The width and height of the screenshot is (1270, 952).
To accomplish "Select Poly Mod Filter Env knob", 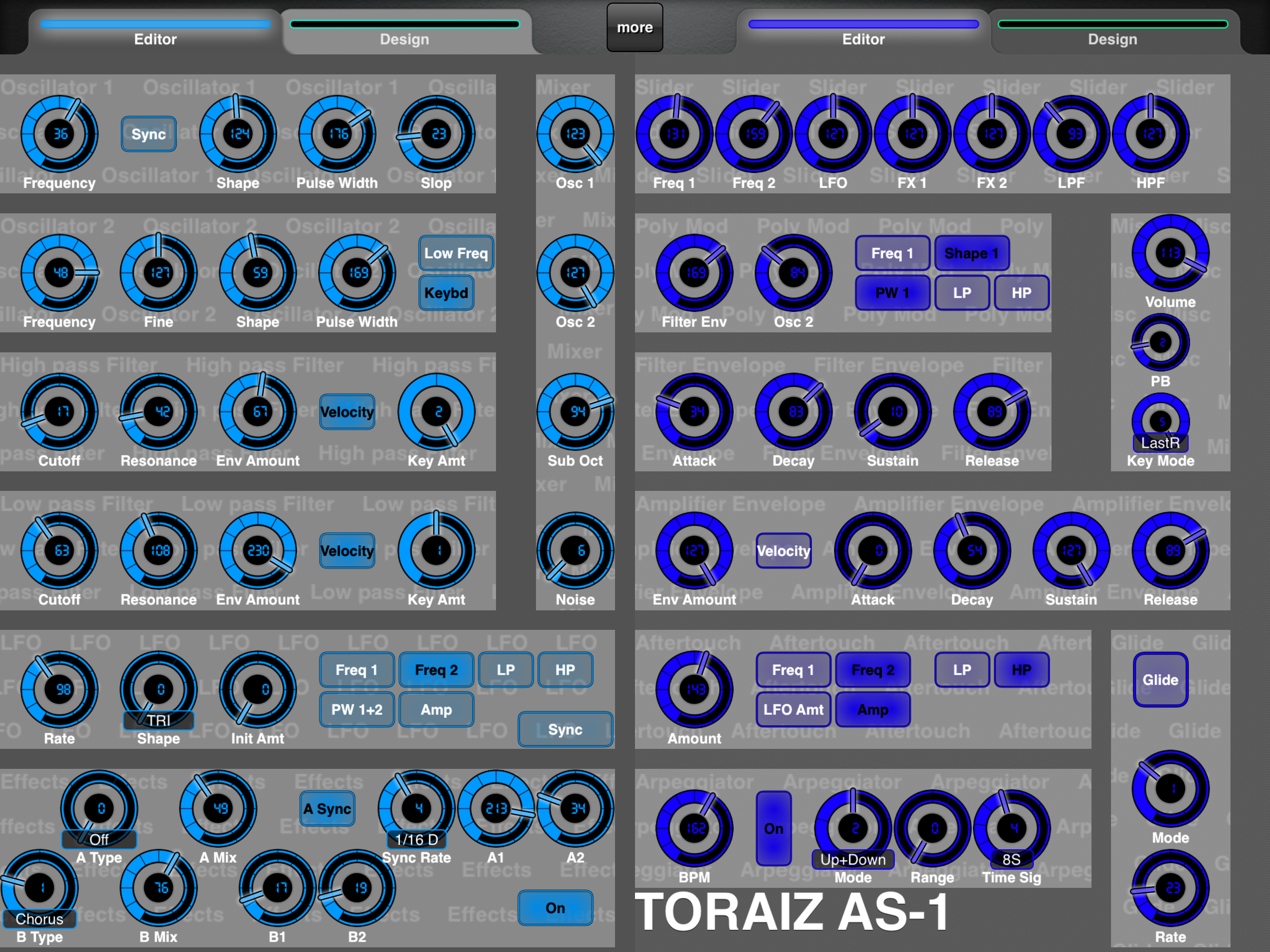I will 694,273.
